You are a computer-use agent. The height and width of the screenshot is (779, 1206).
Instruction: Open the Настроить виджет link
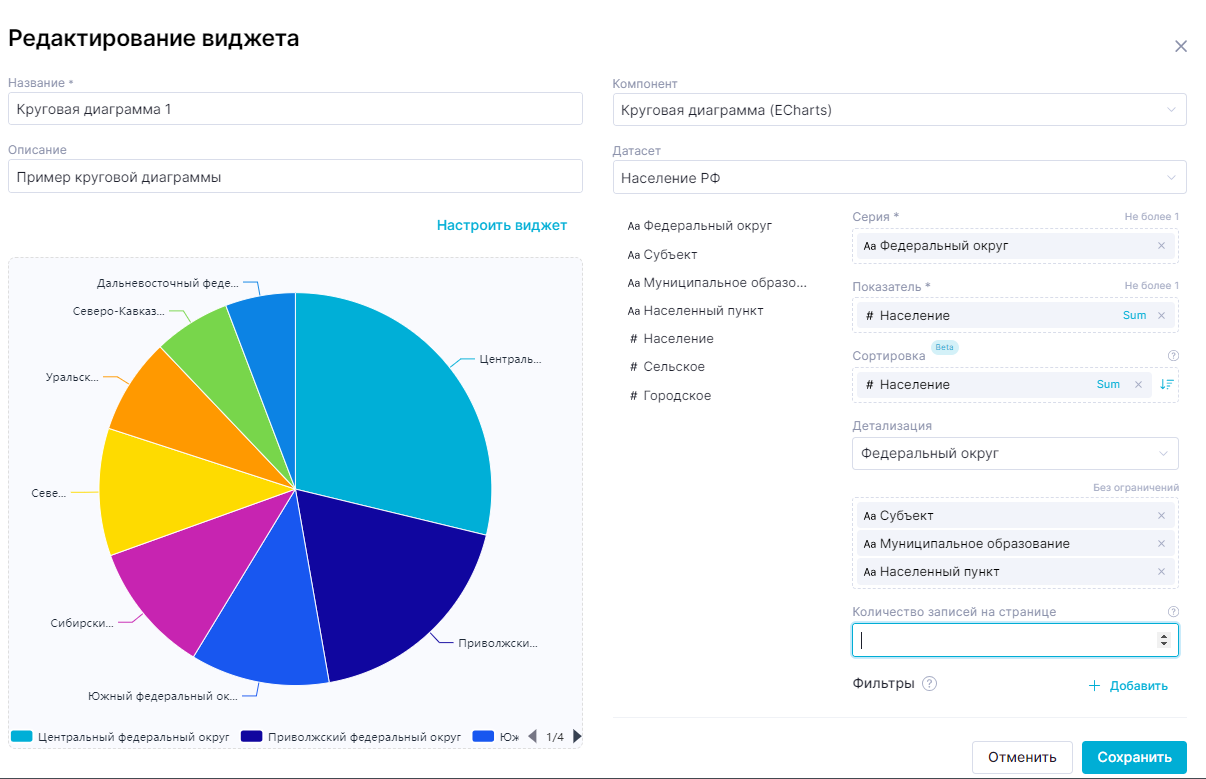click(501, 226)
